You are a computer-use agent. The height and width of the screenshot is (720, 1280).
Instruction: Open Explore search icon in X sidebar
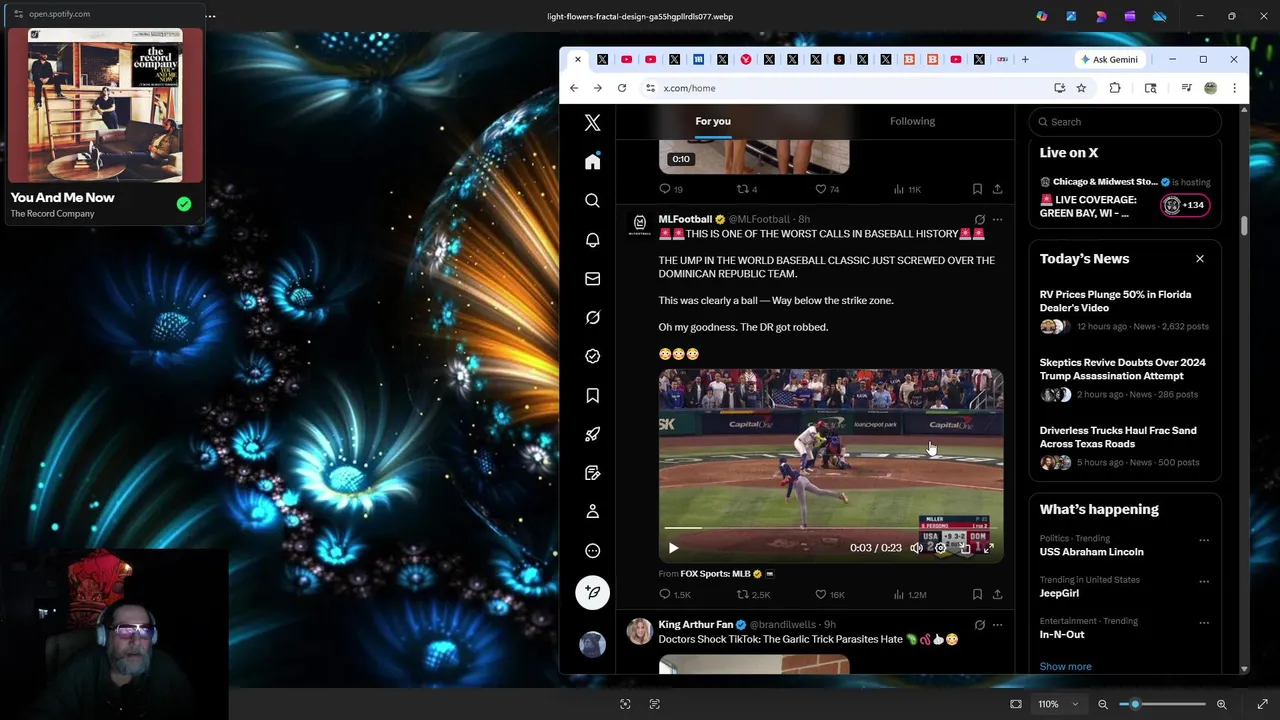(x=592, y=200)
